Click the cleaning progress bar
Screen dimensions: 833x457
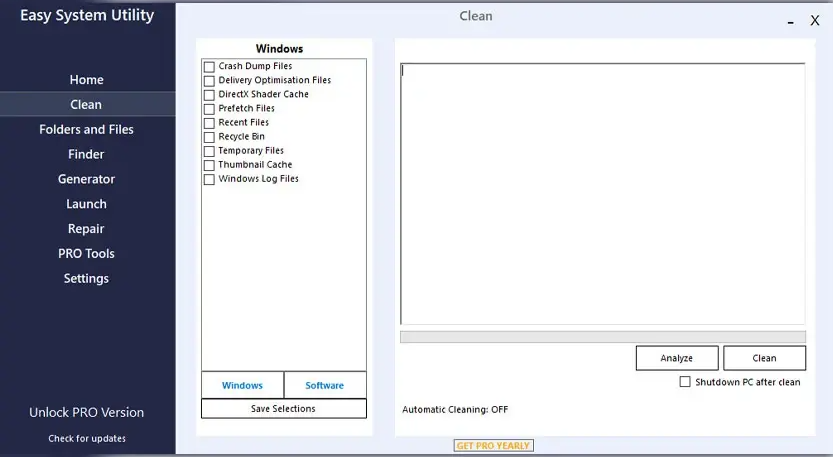pos(603,337)
